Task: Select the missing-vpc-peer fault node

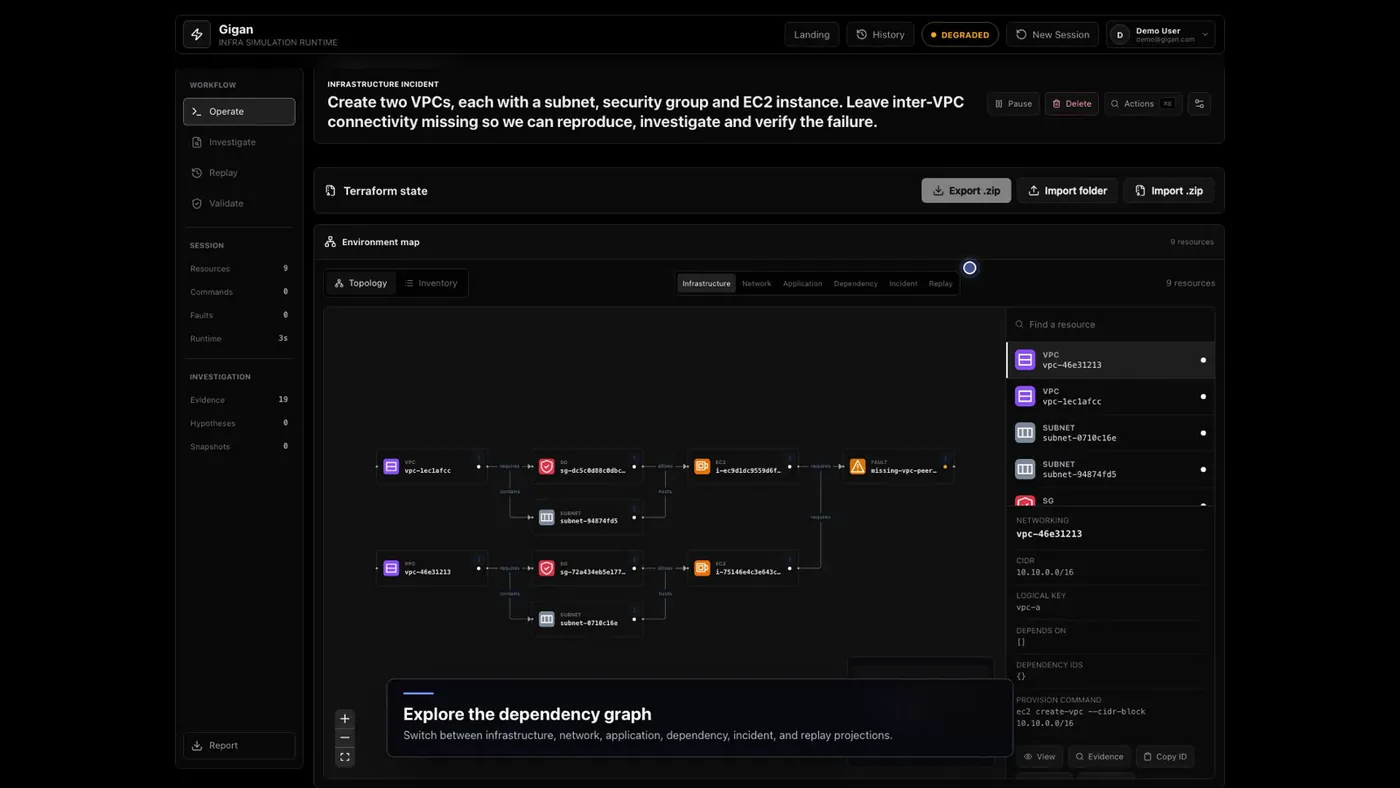Action: pos(898,466)
